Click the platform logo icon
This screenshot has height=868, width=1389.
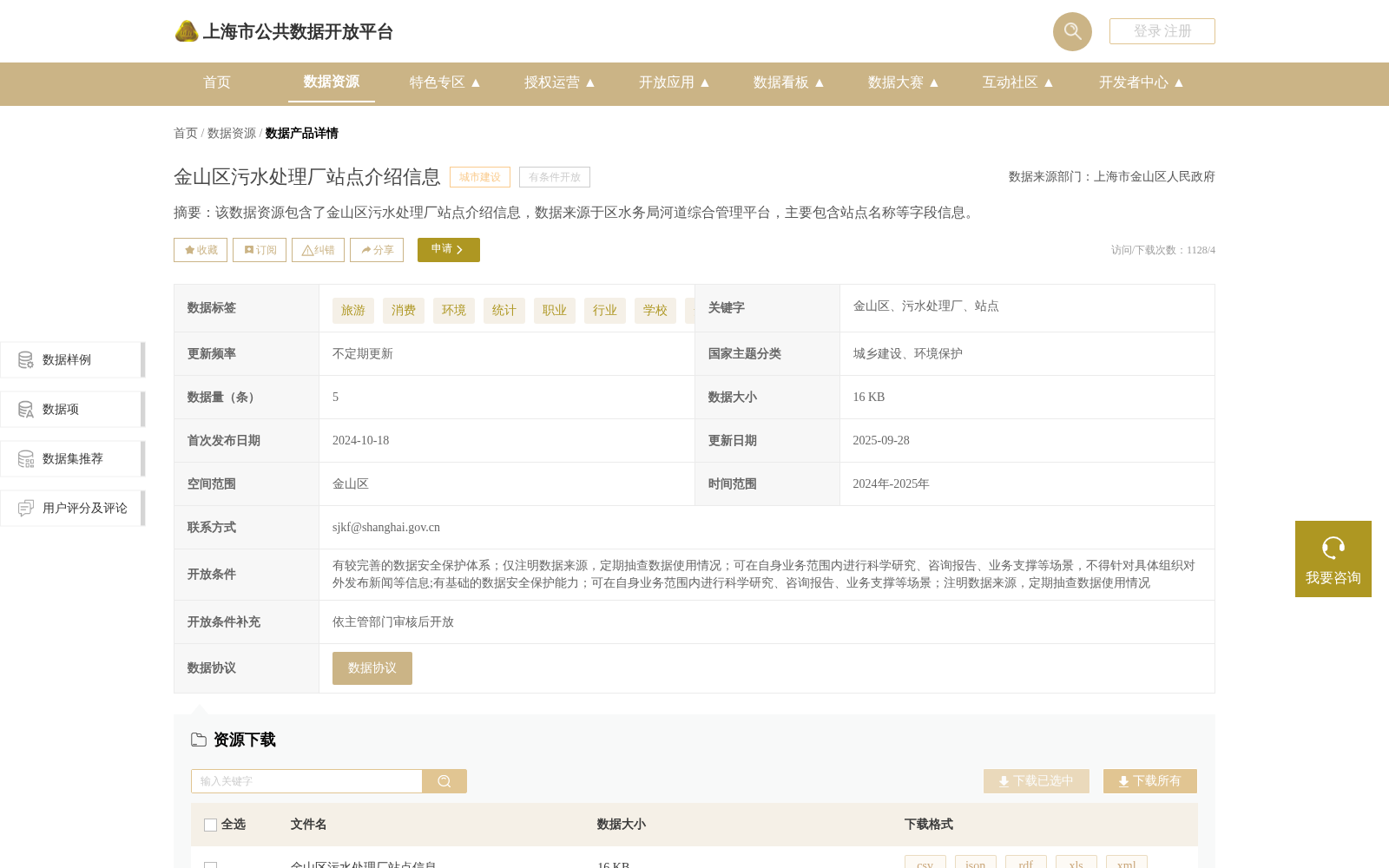click(x=187, y=31)
